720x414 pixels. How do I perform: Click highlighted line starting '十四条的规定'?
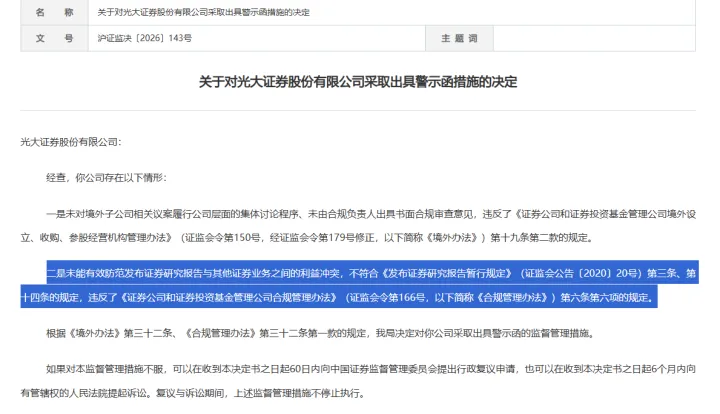coord(339,297)
